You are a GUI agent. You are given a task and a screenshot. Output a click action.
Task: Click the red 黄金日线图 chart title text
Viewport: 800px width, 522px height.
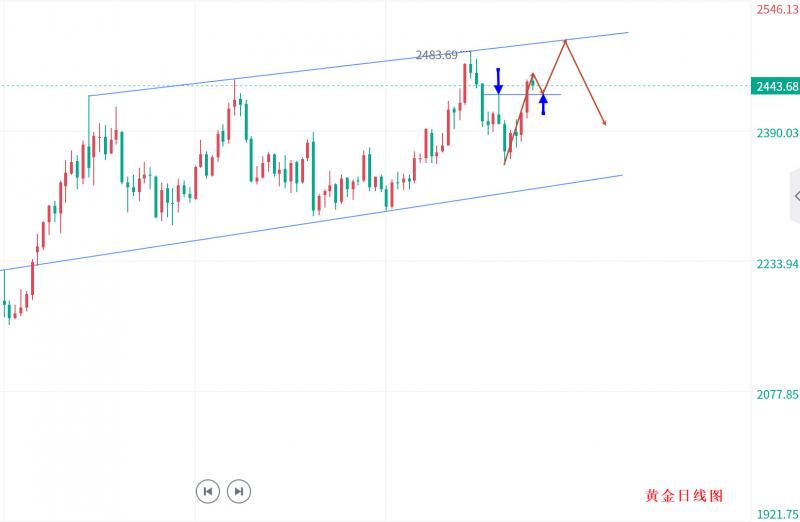pyautogui.click(x=683, y=496)
